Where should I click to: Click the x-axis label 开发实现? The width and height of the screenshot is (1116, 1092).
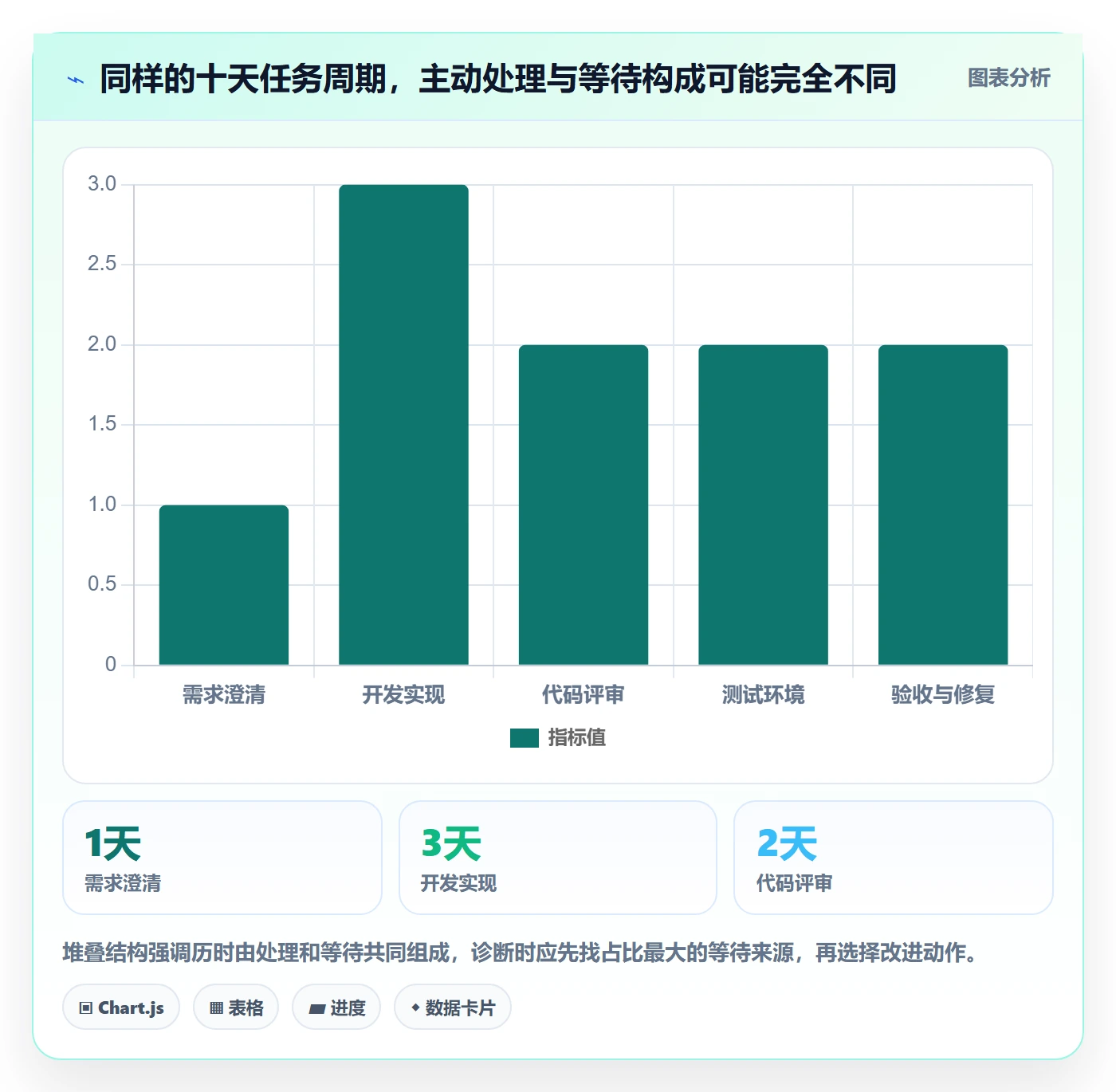point(403,695)
